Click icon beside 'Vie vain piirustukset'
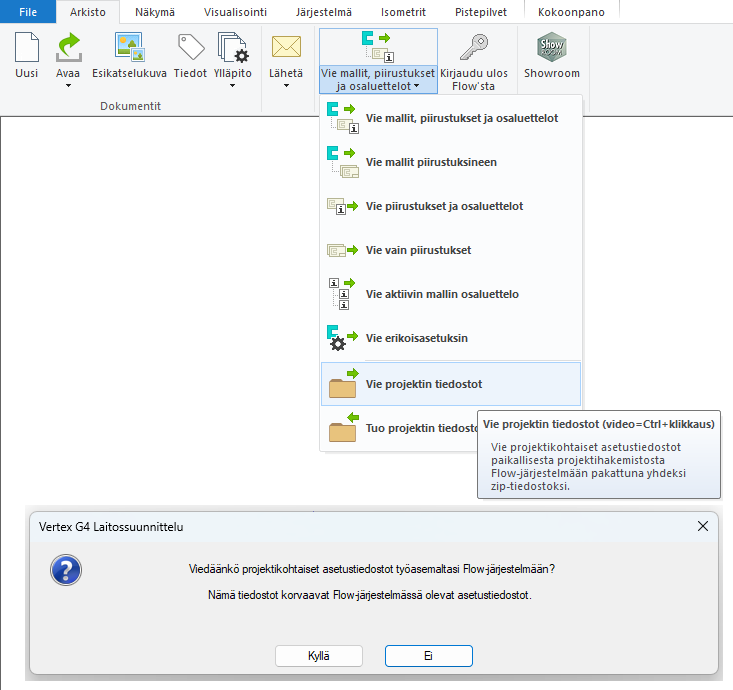This screenshot has height=690, width=733. click(x=343, y=250)
